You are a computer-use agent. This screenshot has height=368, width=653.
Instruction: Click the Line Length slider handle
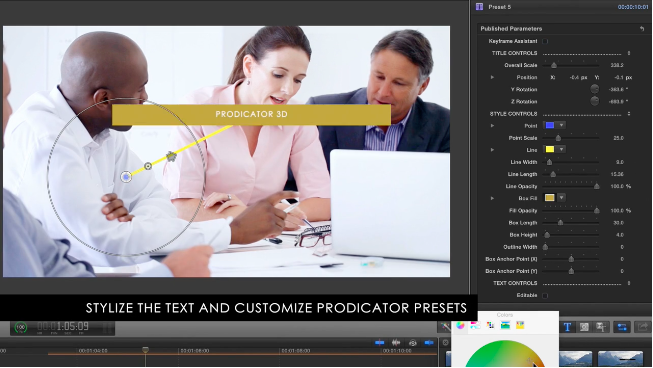pyautogui.click(x=553, y=174)
